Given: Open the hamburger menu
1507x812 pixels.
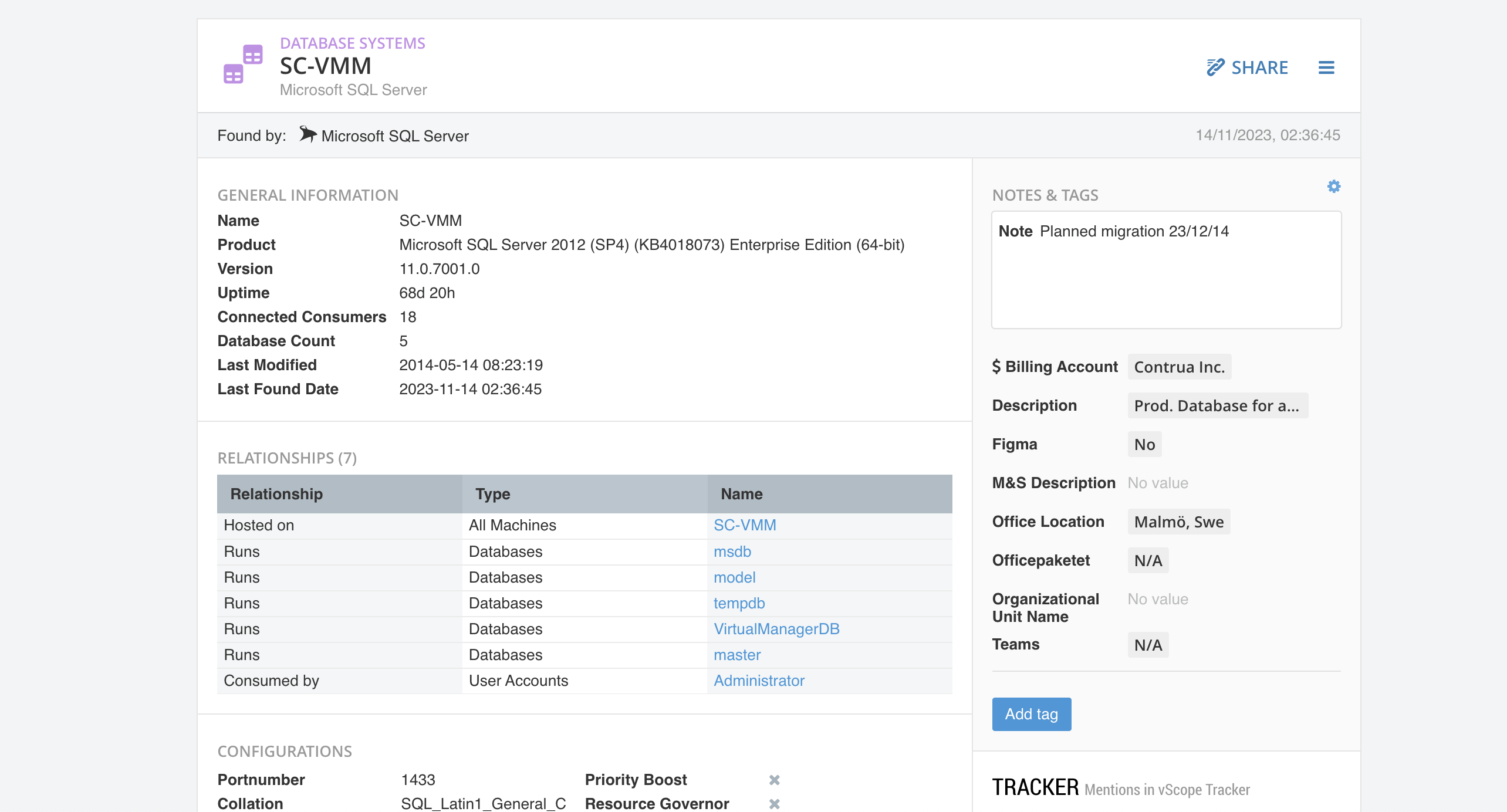Looking at the screenshot, I should tap(1326, 67).
